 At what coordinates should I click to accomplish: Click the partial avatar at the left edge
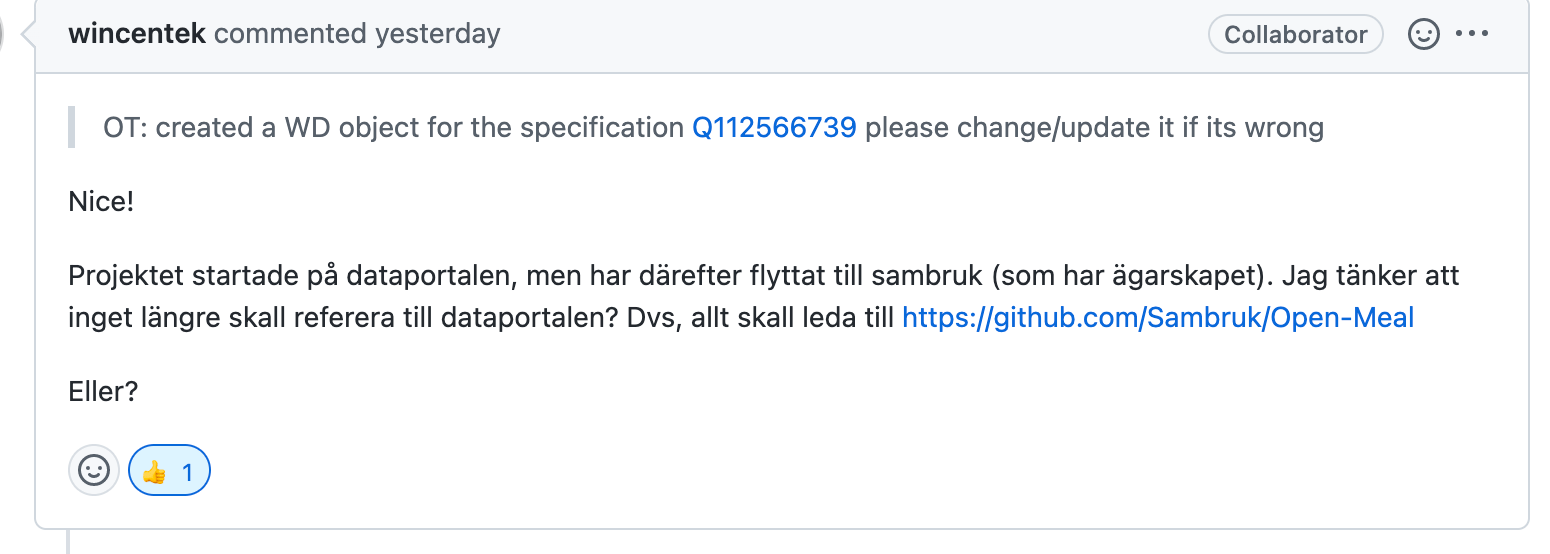(5, 34)
